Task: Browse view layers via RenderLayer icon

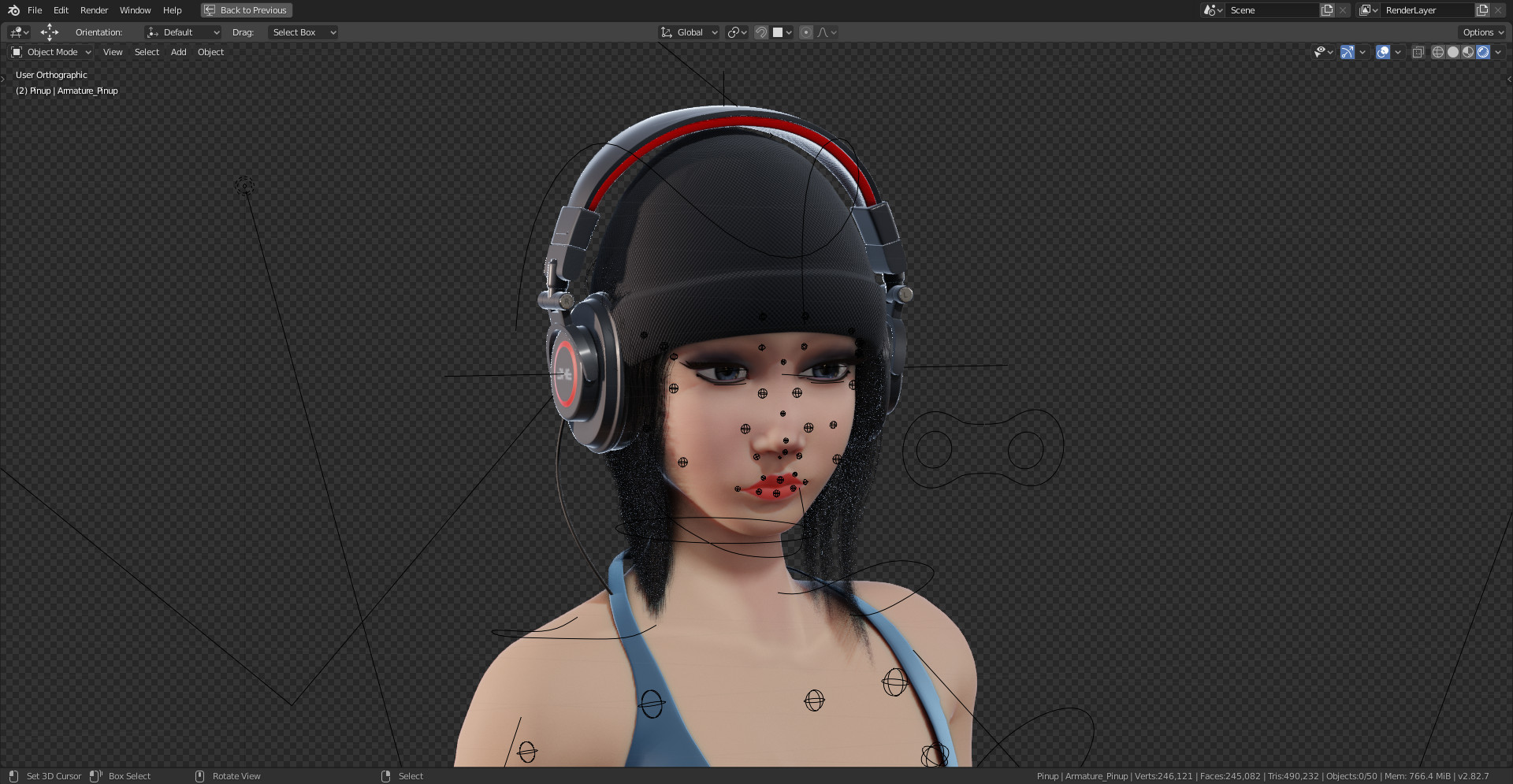Action: pos(1368,10)
